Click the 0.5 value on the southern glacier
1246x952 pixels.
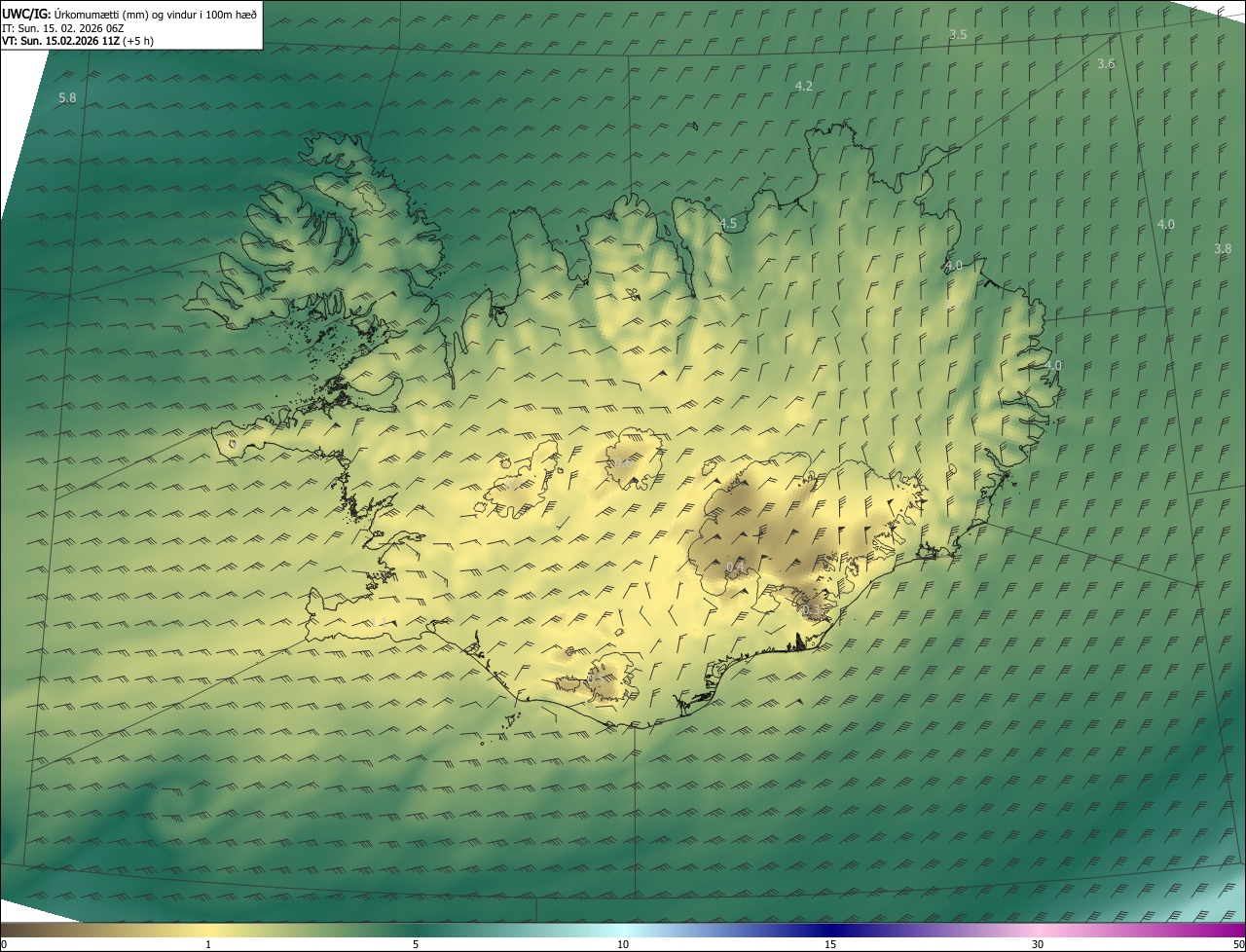click(595, 677)
